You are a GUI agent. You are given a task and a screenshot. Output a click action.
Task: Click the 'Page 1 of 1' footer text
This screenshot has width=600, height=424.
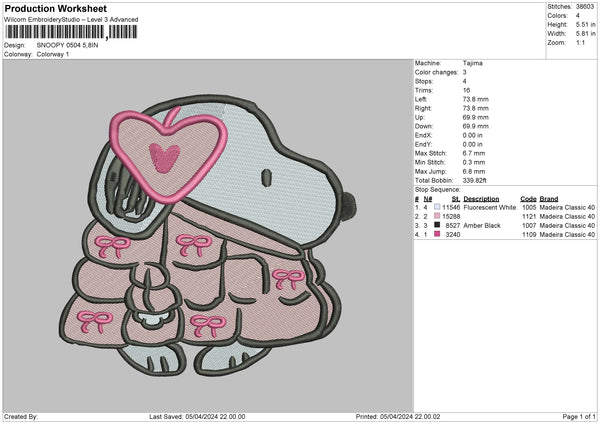579,416
